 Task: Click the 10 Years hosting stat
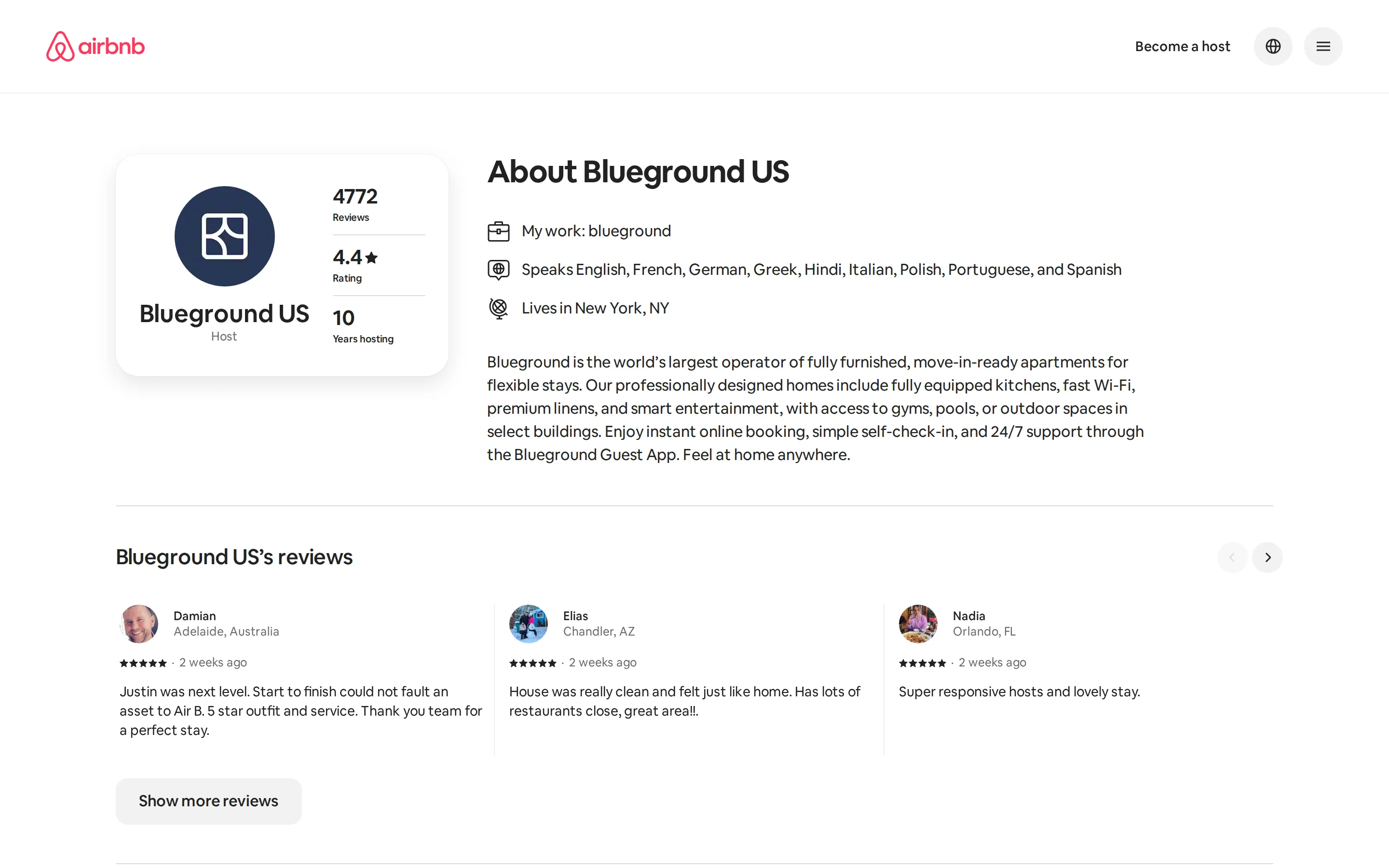[x=363, y=326]
